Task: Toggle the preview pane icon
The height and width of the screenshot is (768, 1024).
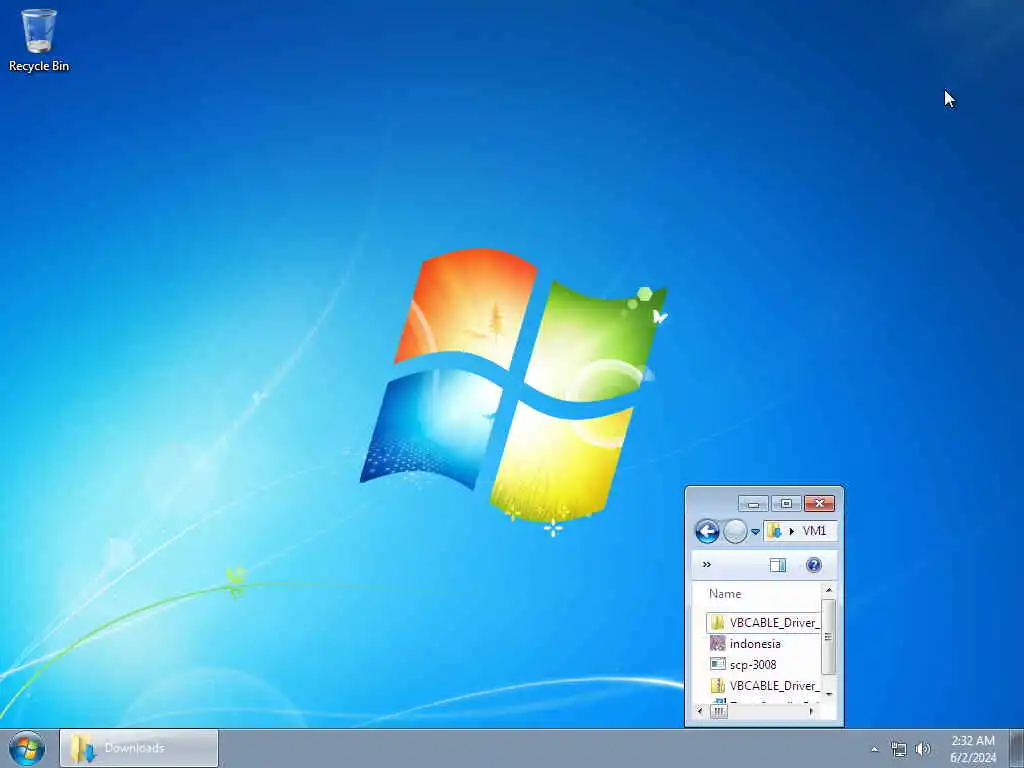Action: coord(777,566)
